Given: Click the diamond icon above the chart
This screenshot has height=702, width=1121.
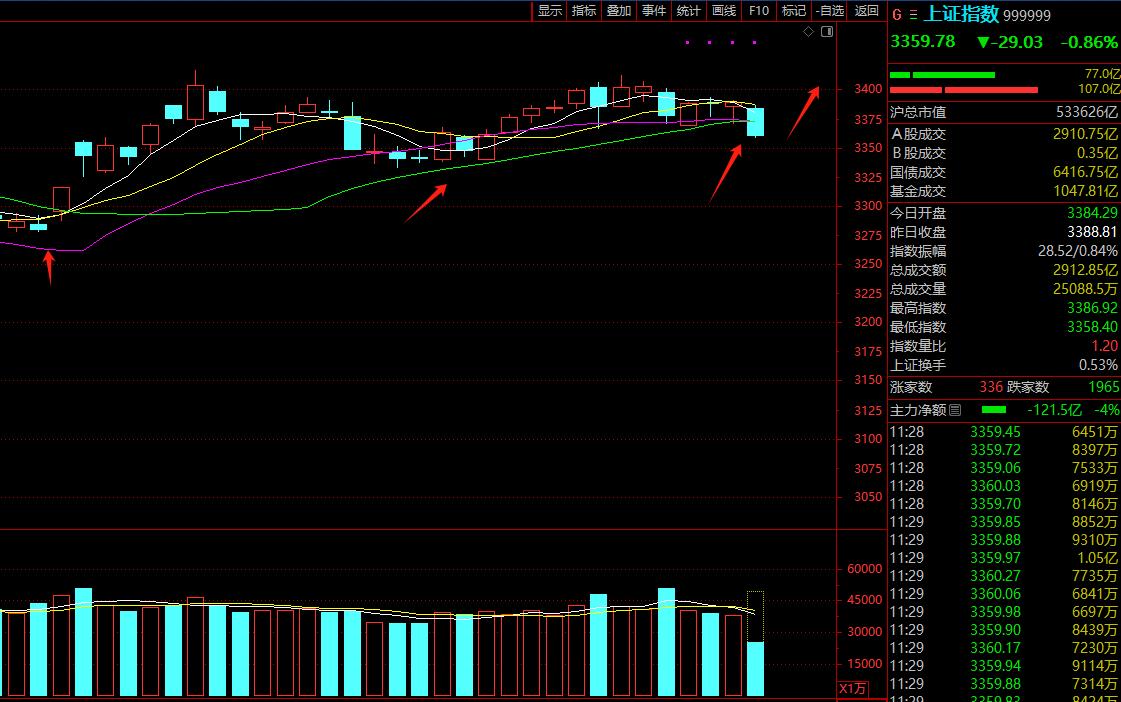Looking at the screenshot, I should (x=809, y=31).
